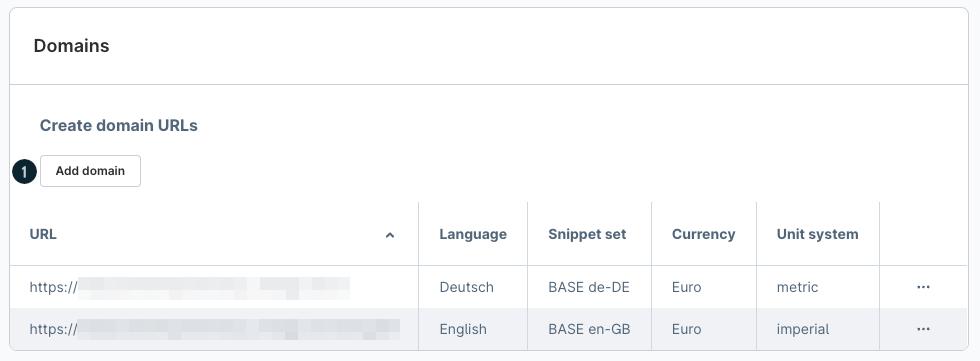980x361 pixels.
Task: Click the Currency column header
Action: (703, 234)
